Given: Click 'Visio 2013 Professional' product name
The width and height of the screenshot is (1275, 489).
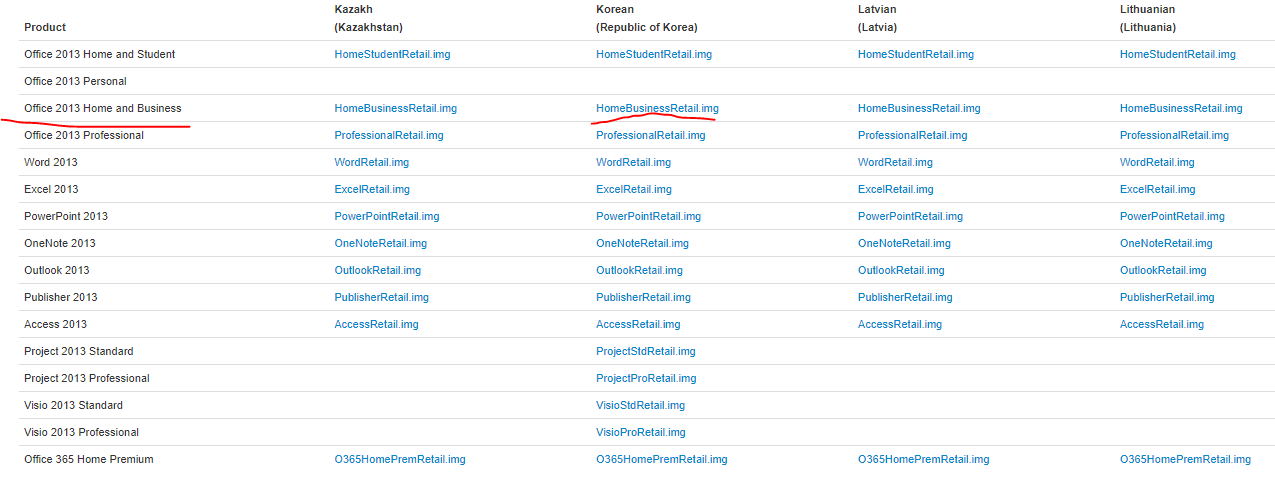Looking at the screenshot, I should tap(82, 432).
